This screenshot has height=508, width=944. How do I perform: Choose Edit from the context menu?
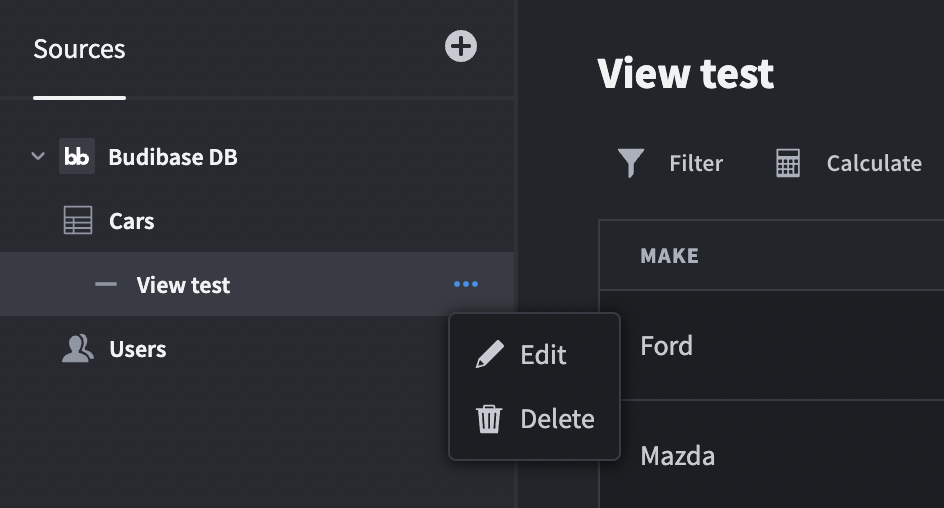click(x=543, y=355)
